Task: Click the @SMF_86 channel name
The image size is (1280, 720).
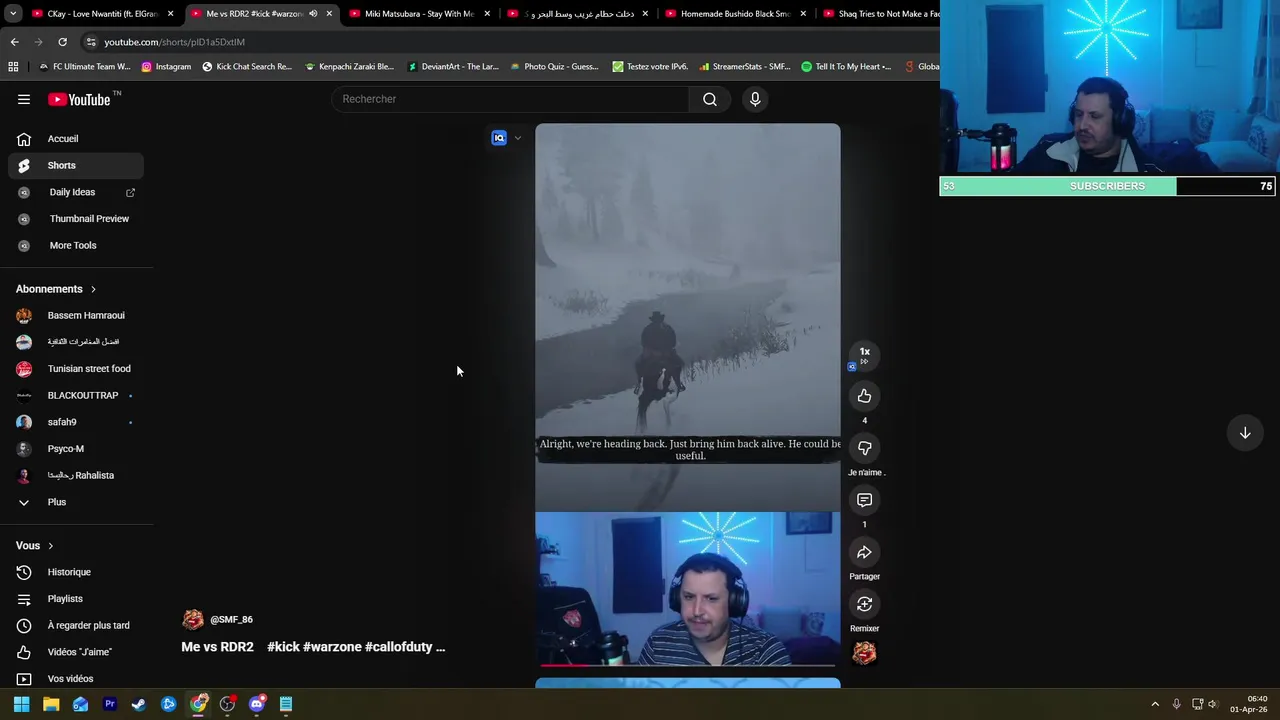Action: coord(231,620)
